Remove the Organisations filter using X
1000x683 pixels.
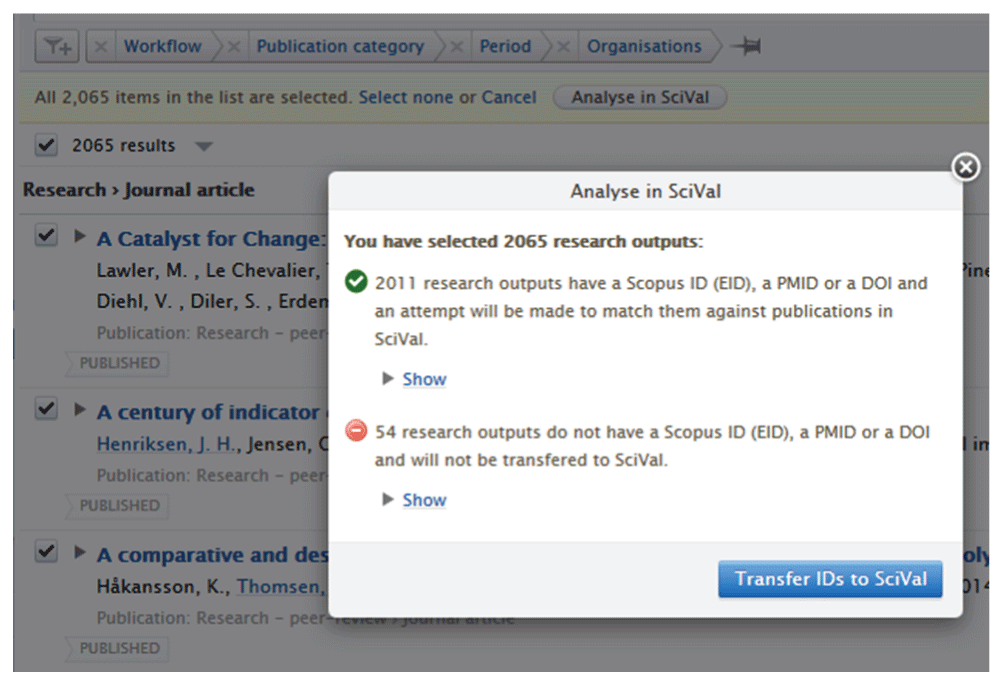(563, 47)
